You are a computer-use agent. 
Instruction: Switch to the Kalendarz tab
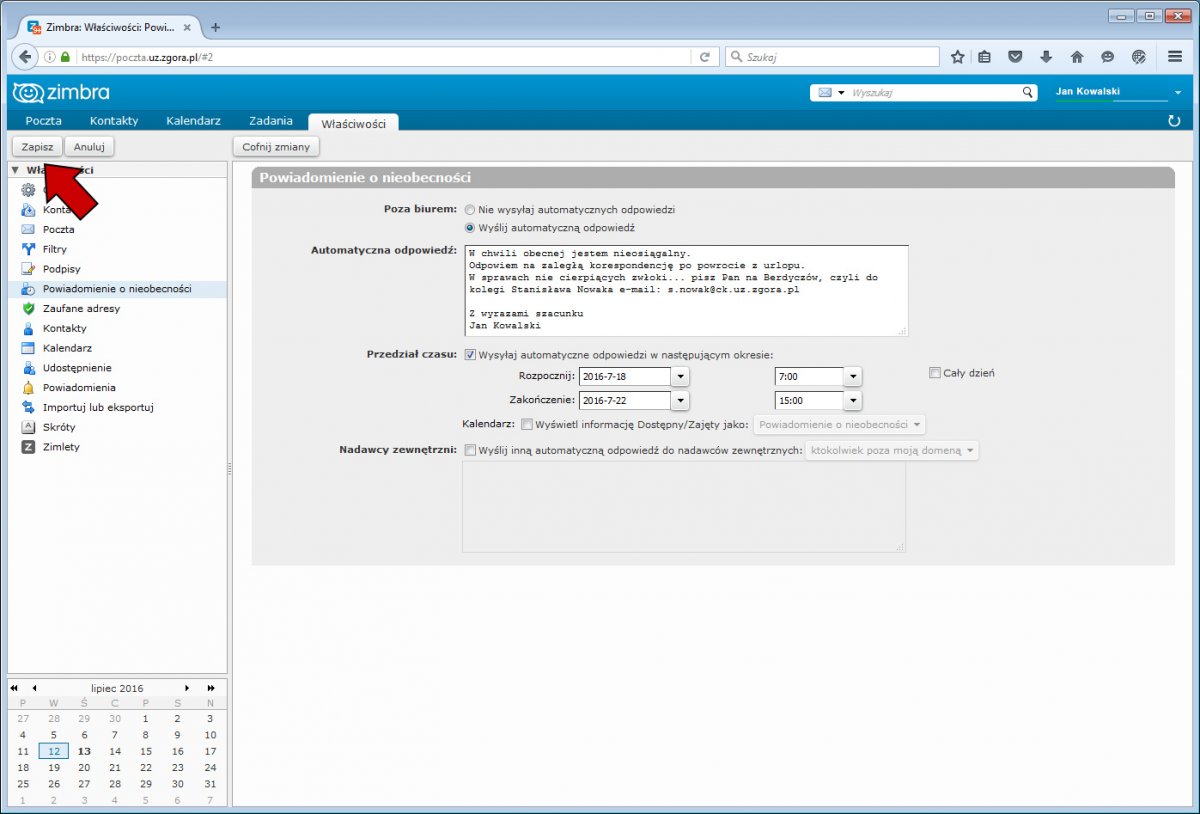193,121
